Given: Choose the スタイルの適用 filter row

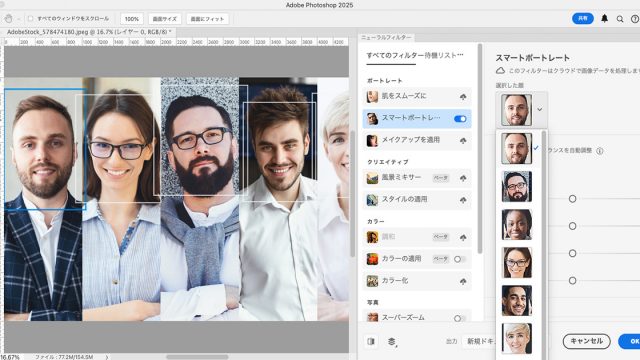Looking at the screenshot, I should [x=417, y=200].
